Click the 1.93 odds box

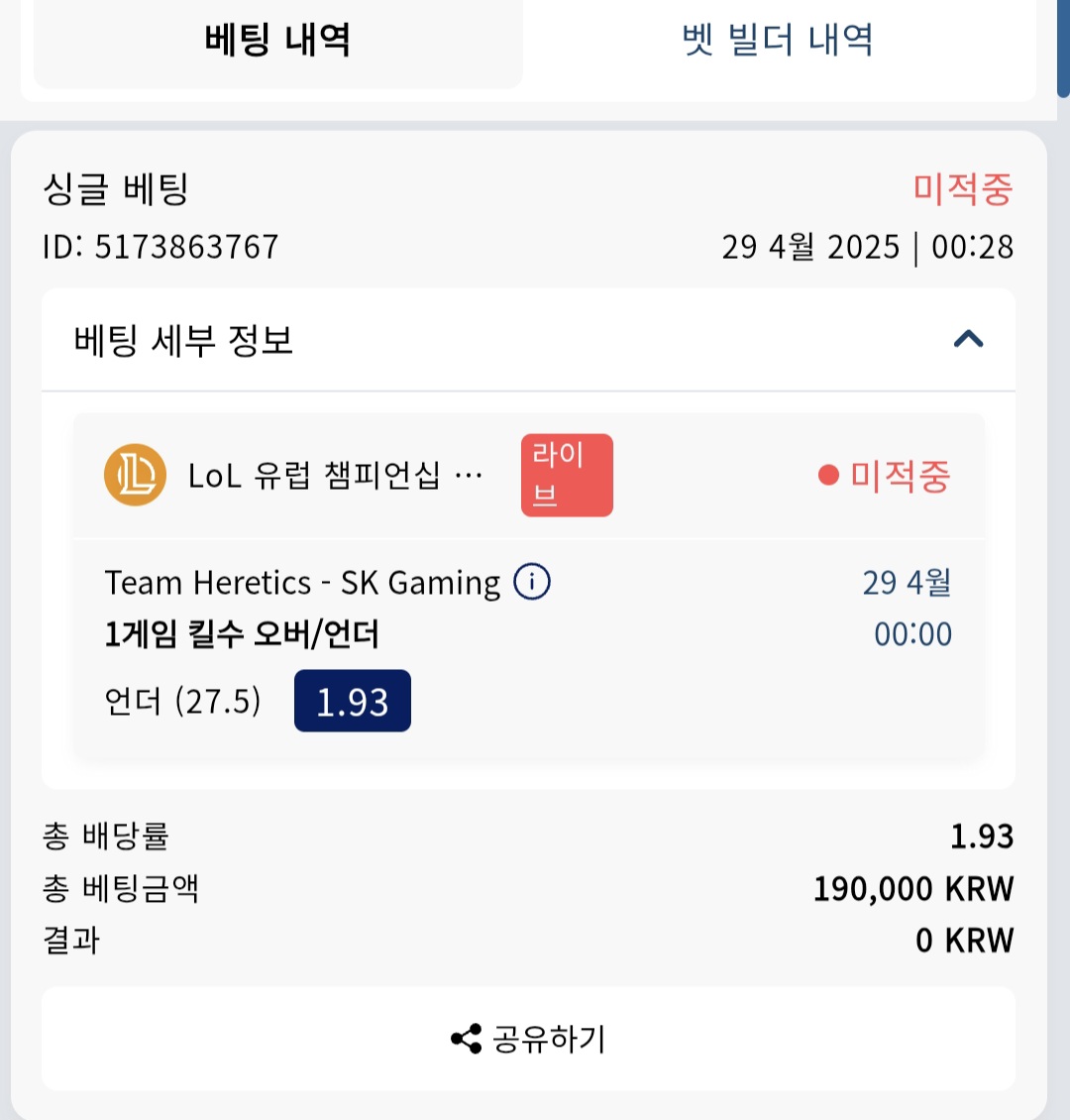pyautogui.click(x=353, y=701)
